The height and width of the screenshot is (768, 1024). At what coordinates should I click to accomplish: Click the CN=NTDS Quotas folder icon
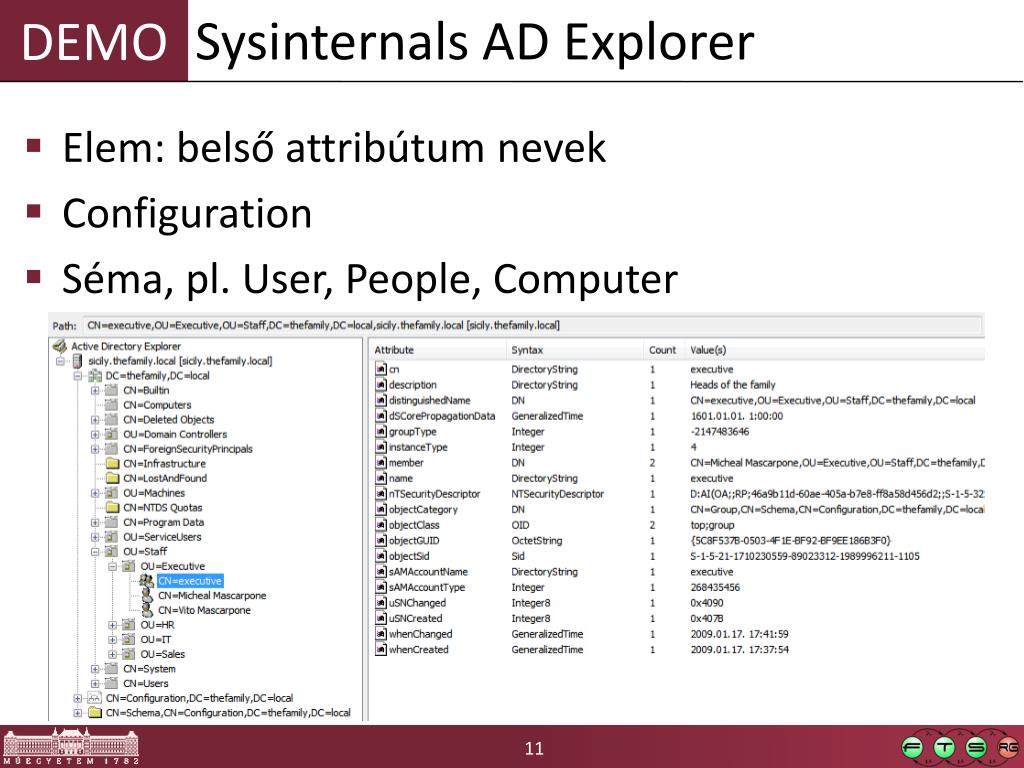pos(112,507)
